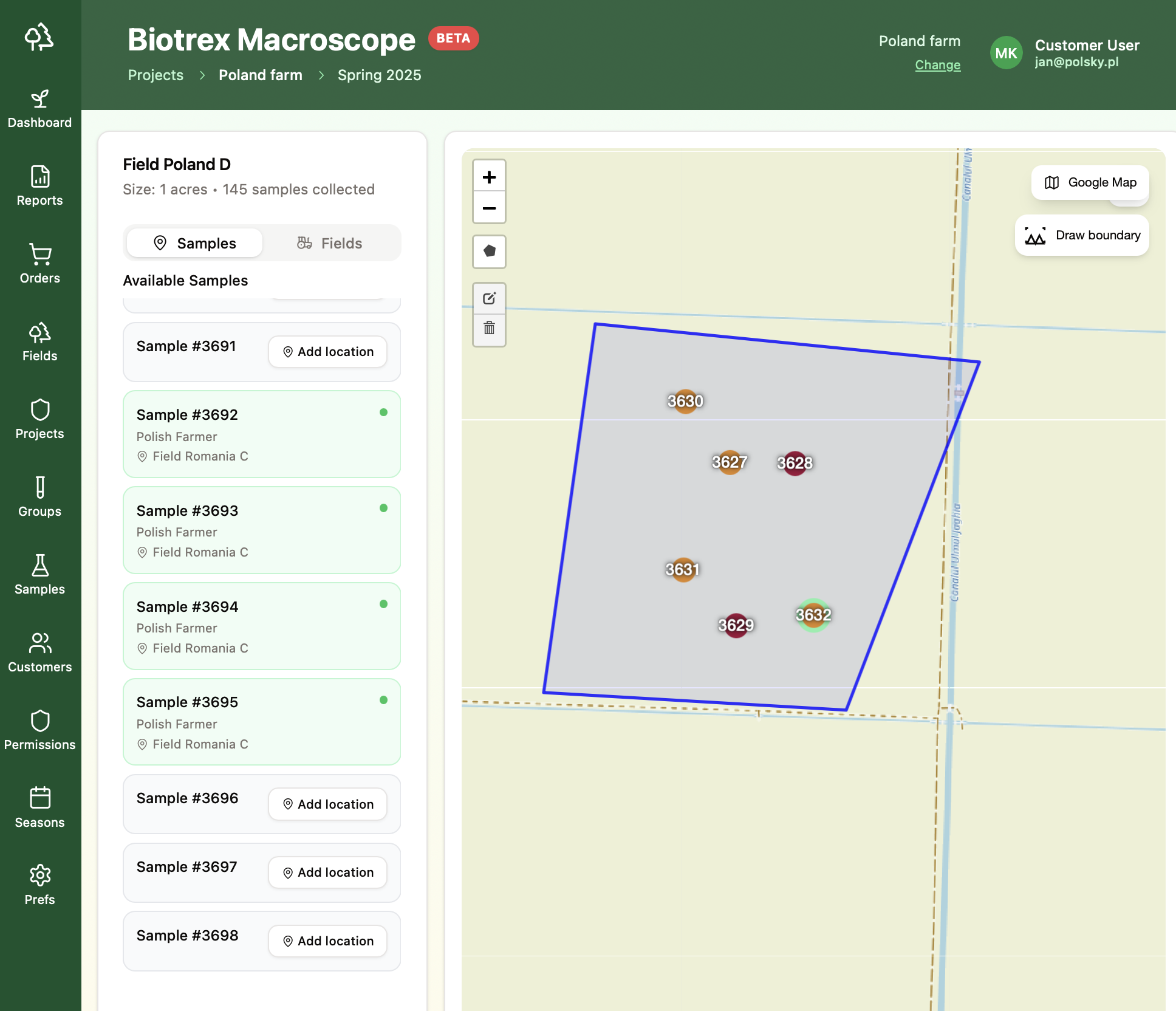Click map marker 3627

(730, 462)
